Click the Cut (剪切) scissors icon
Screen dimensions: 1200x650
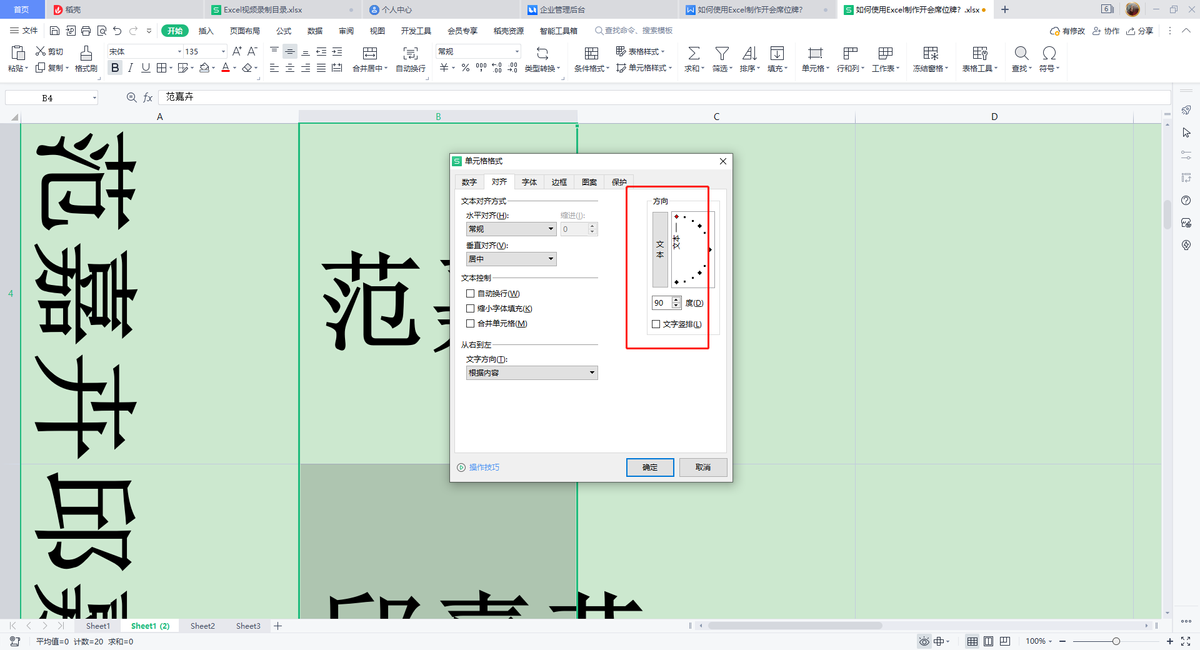tap(40, 51)
